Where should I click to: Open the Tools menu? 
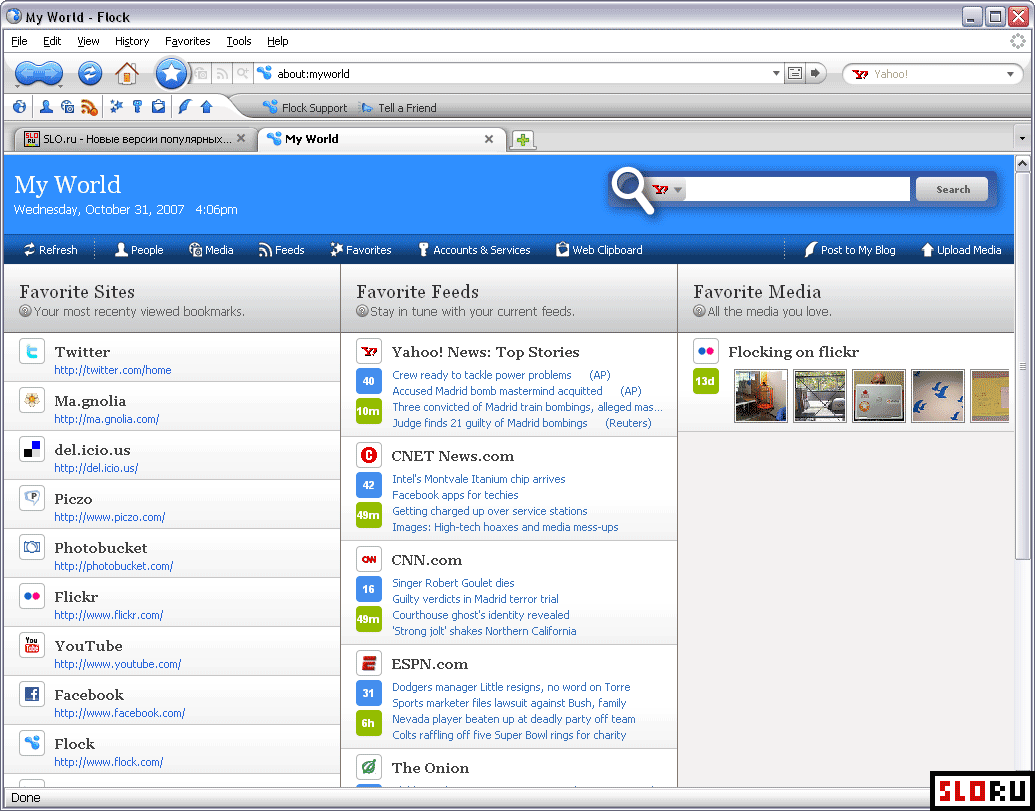click(x=239, y=41)
